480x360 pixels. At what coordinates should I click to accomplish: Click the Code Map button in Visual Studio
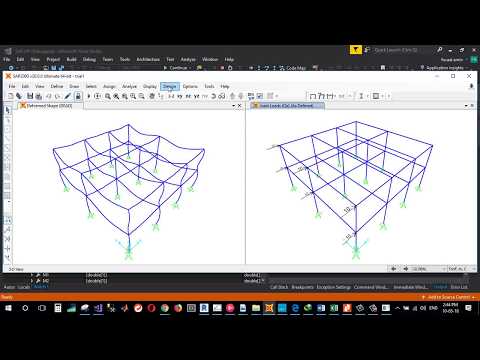[x=293, y=68]
